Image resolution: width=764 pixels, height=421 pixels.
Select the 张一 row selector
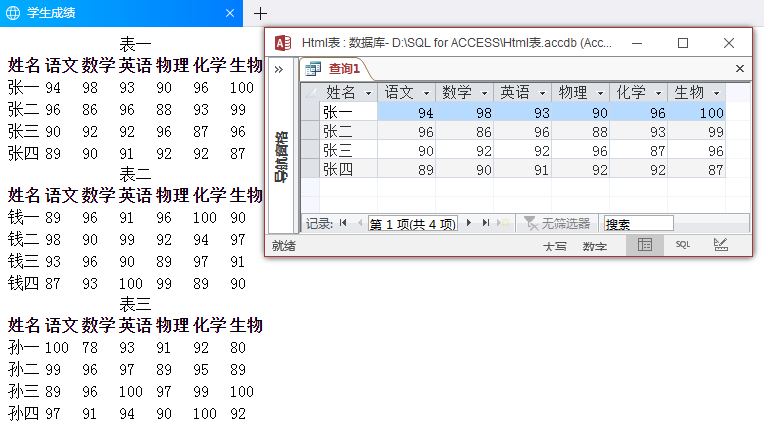click(x=310, y=113)
